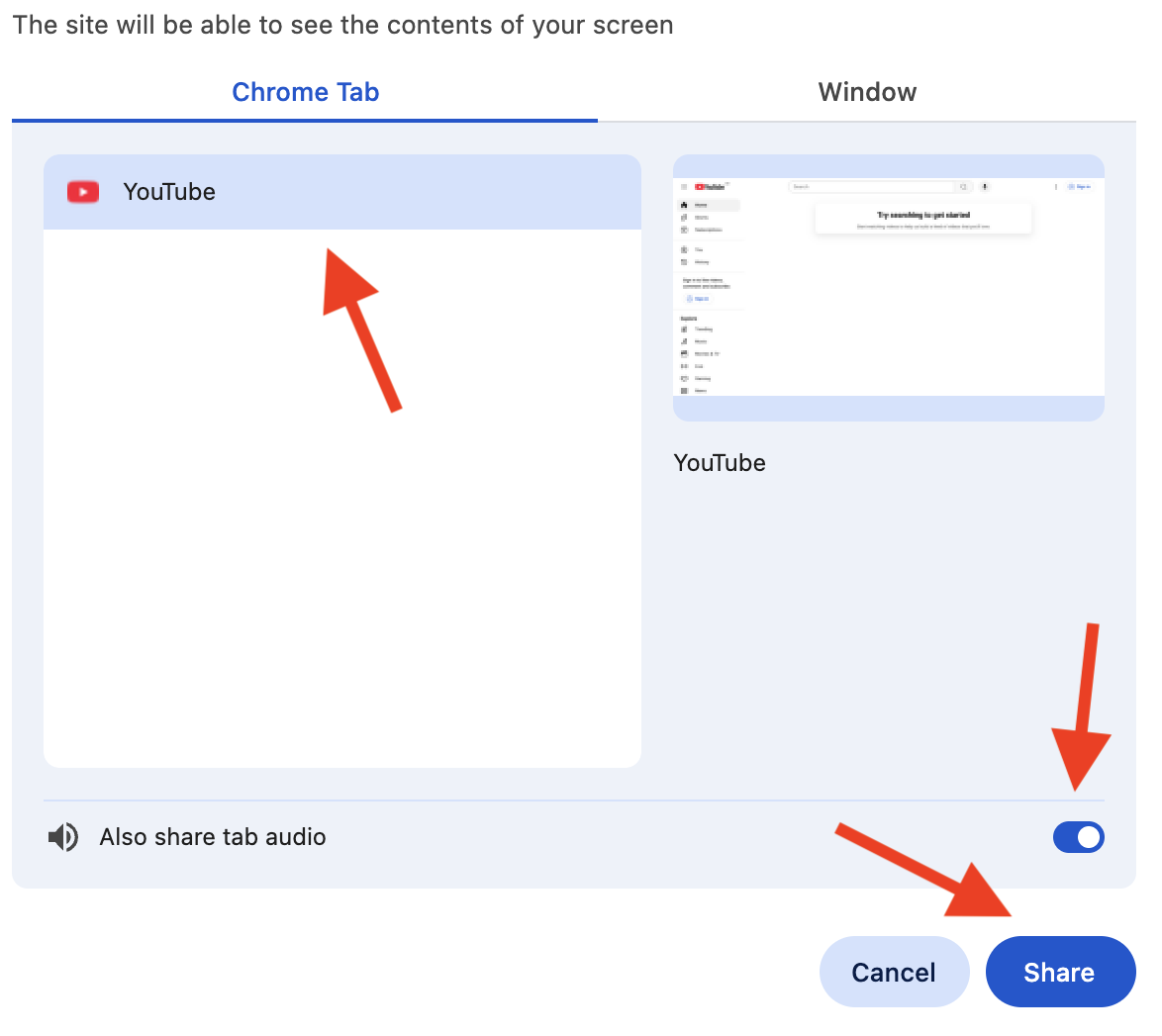Toggle the Also share tab audio switch

(x=1078, y=837)
